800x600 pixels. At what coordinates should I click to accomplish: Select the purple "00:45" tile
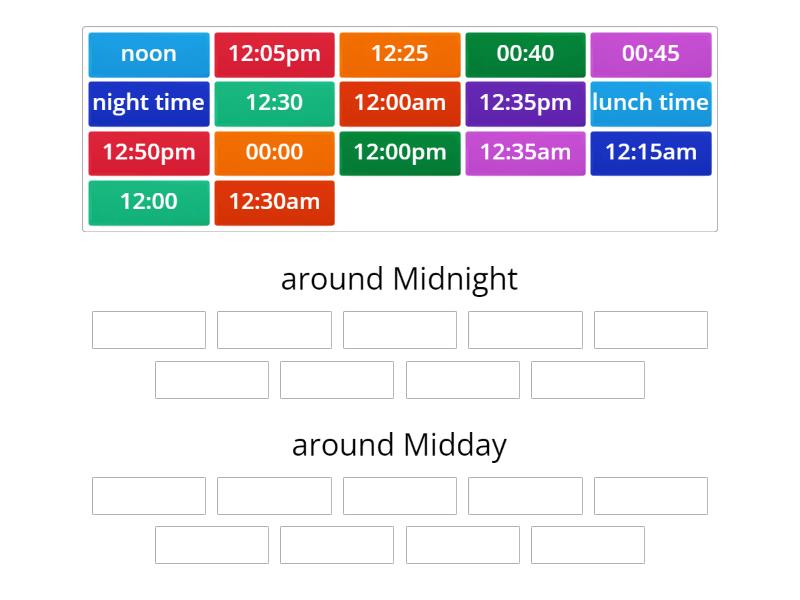pyautogui.click(x=651, y=54)
